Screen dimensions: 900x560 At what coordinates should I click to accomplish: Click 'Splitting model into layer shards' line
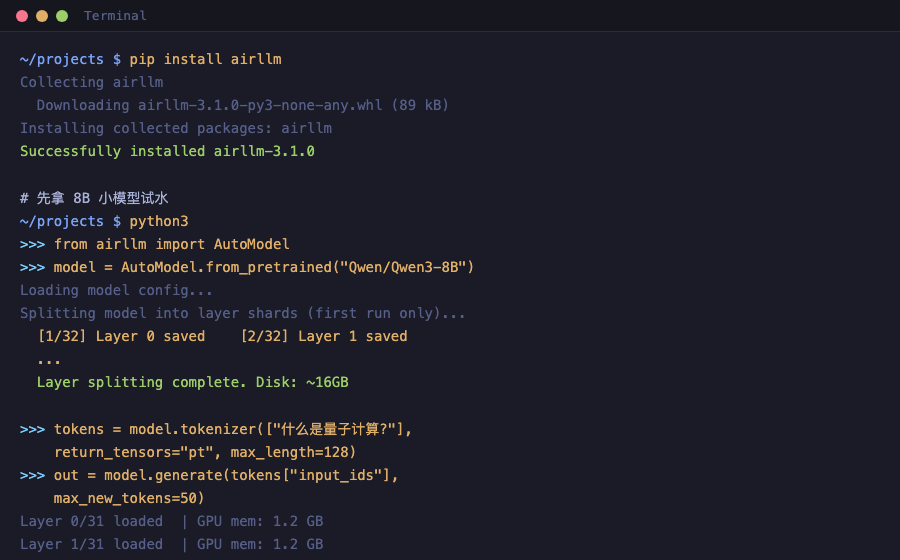243,313
